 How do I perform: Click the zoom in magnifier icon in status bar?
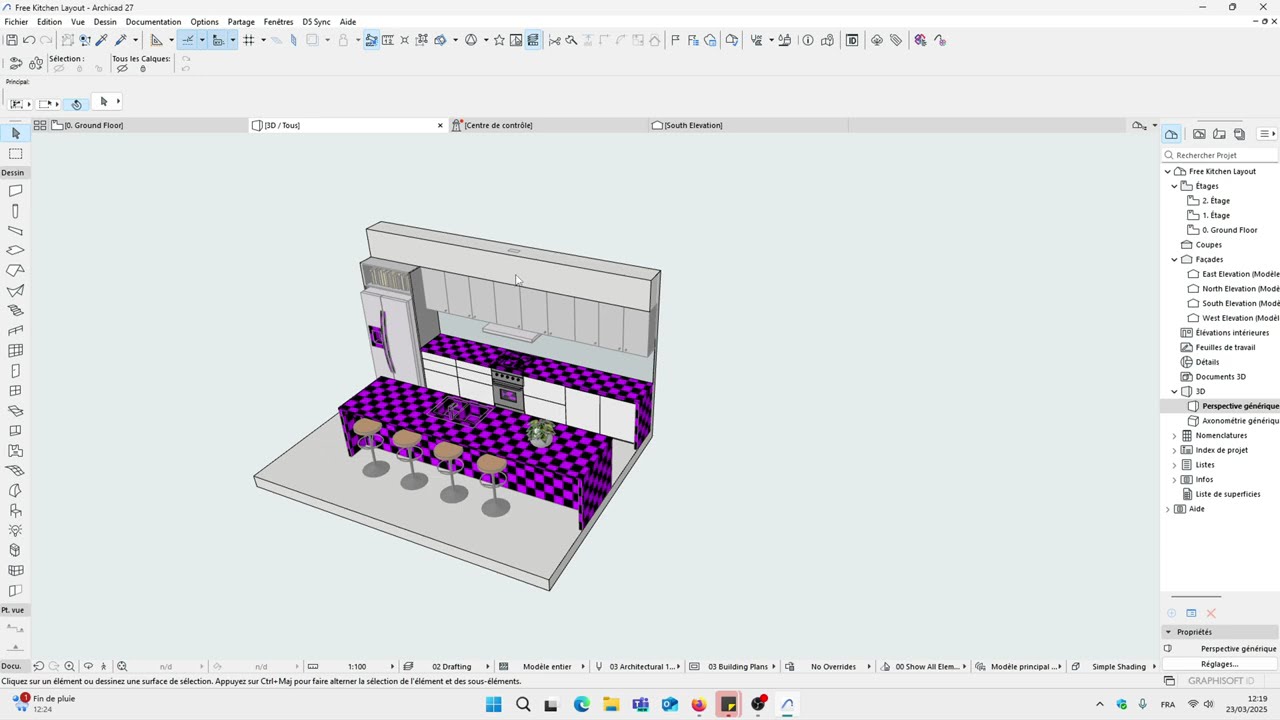(x=69, y=666)
